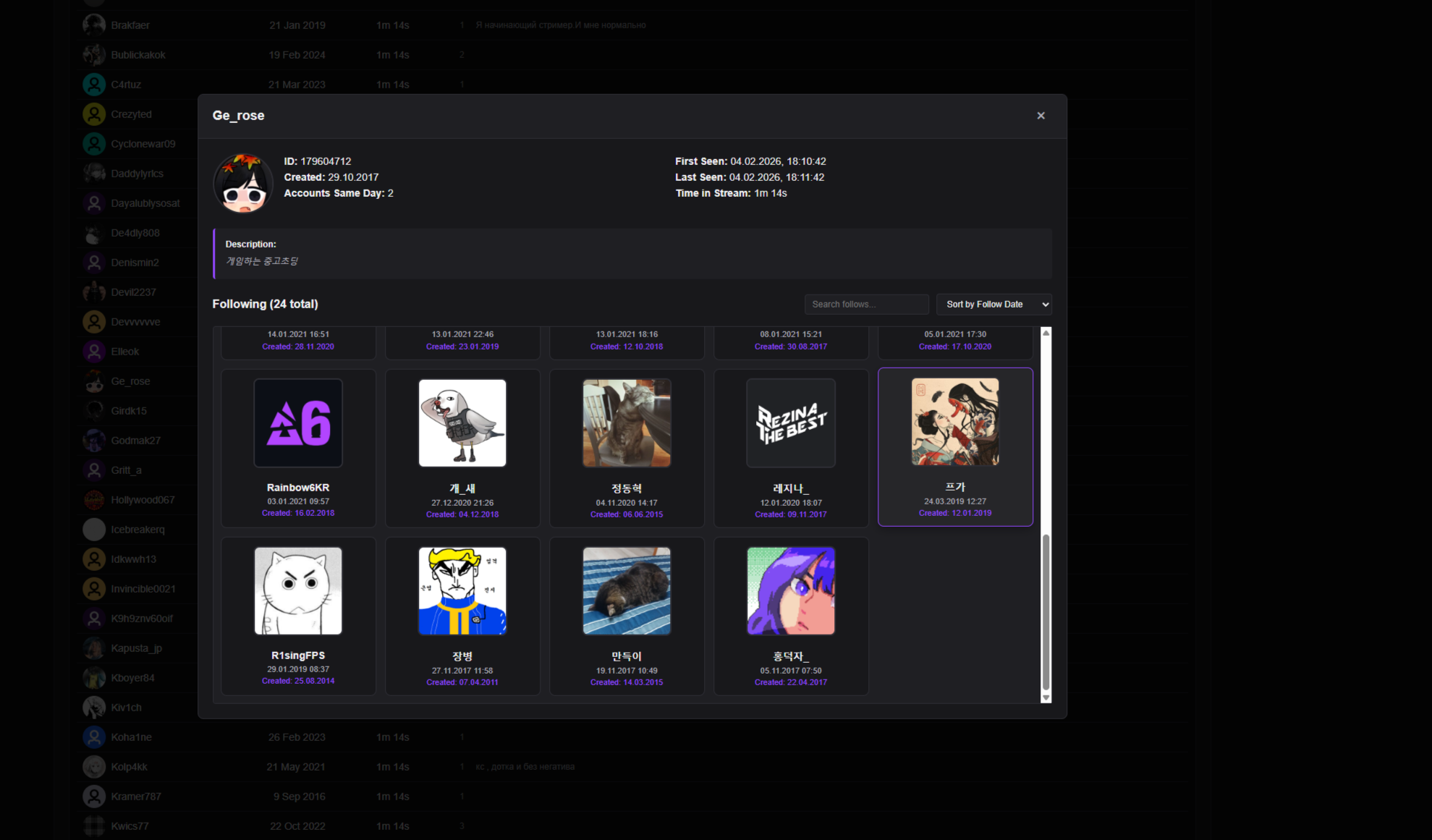Click the Koha1ne user avatar icon
Image resolution: width=1432 pixels, height=840 pixels.
click(94, 737)
